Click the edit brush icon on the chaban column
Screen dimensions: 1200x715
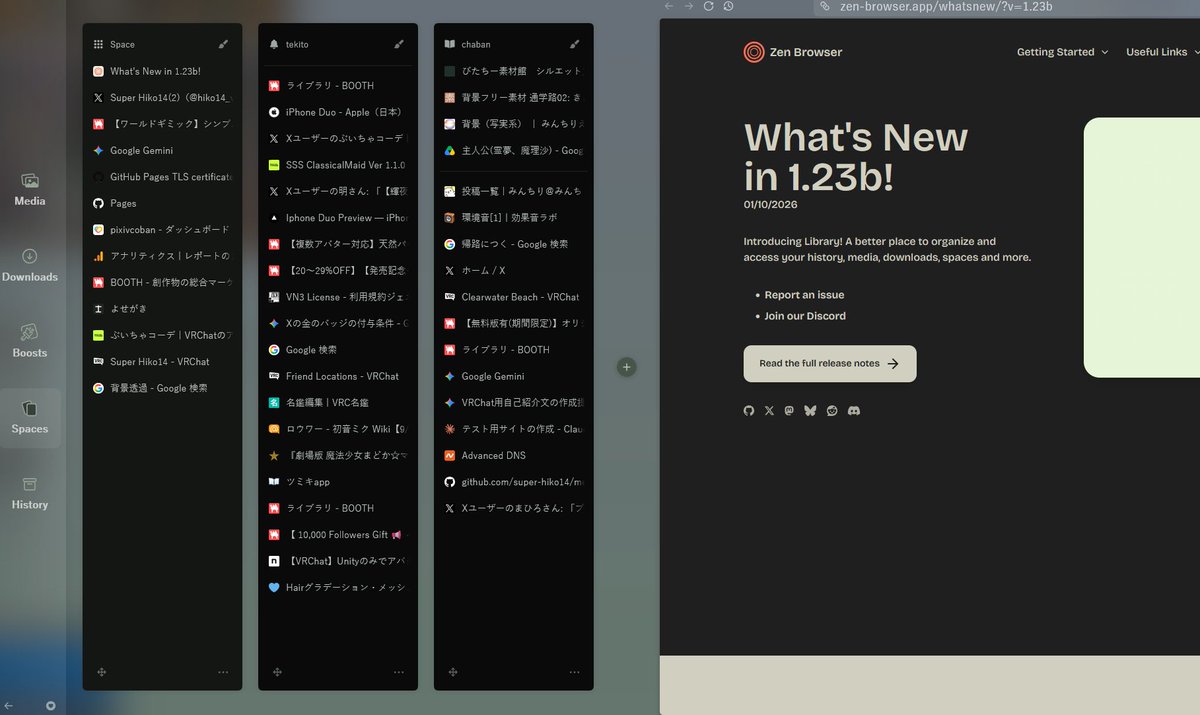[575, 44]
